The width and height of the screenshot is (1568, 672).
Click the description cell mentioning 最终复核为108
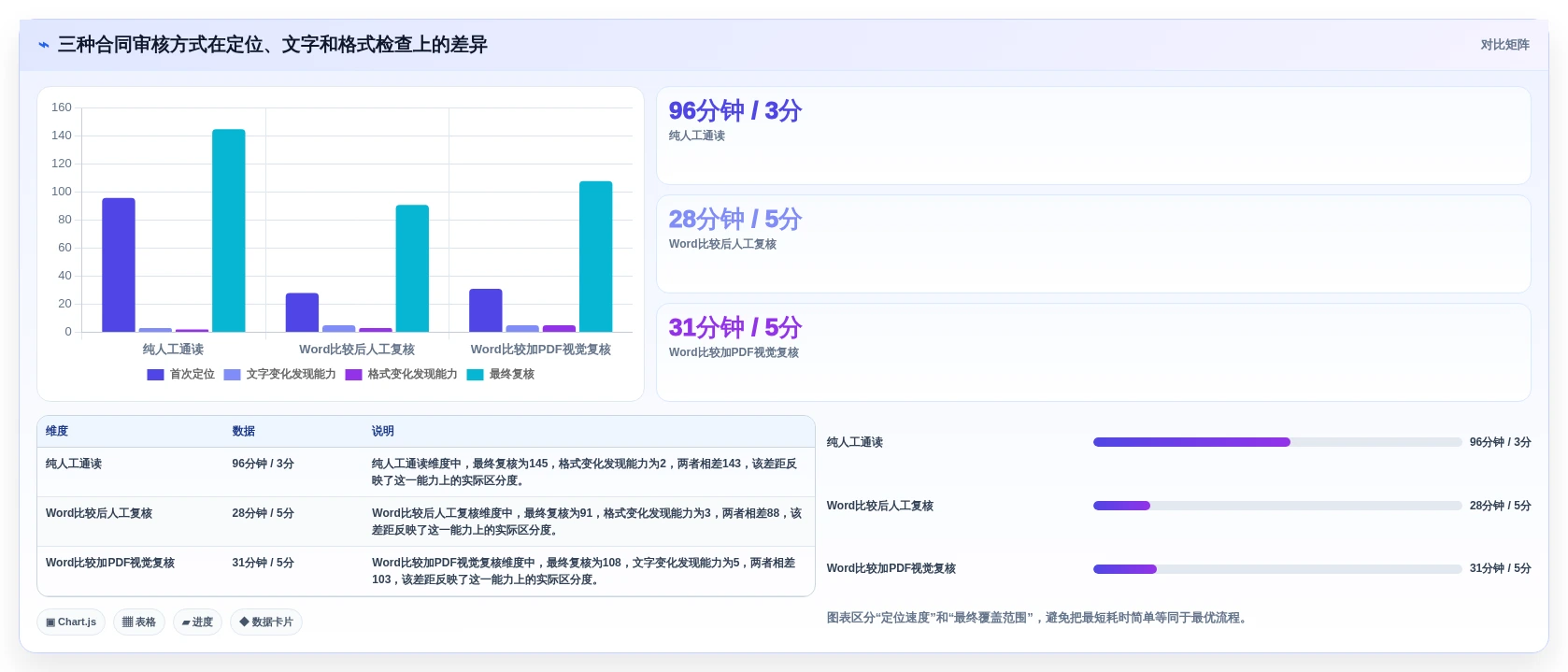pos(589,571)
